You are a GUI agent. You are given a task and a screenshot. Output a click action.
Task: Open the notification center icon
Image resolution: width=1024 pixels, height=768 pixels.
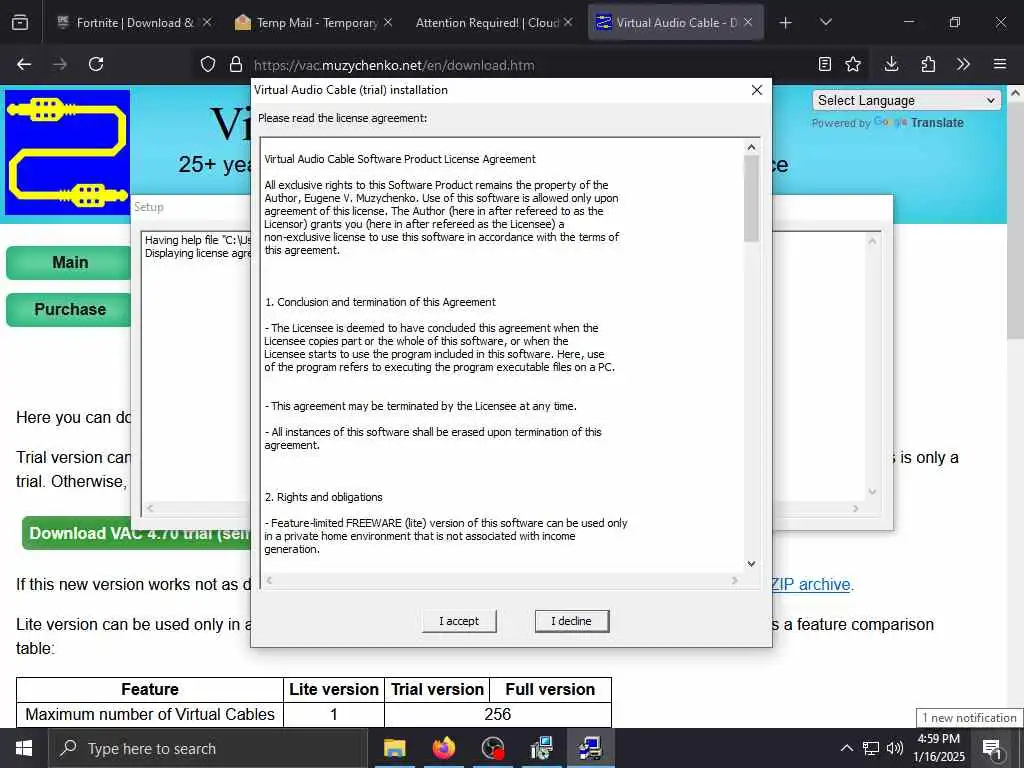click(x=992, y=748)
